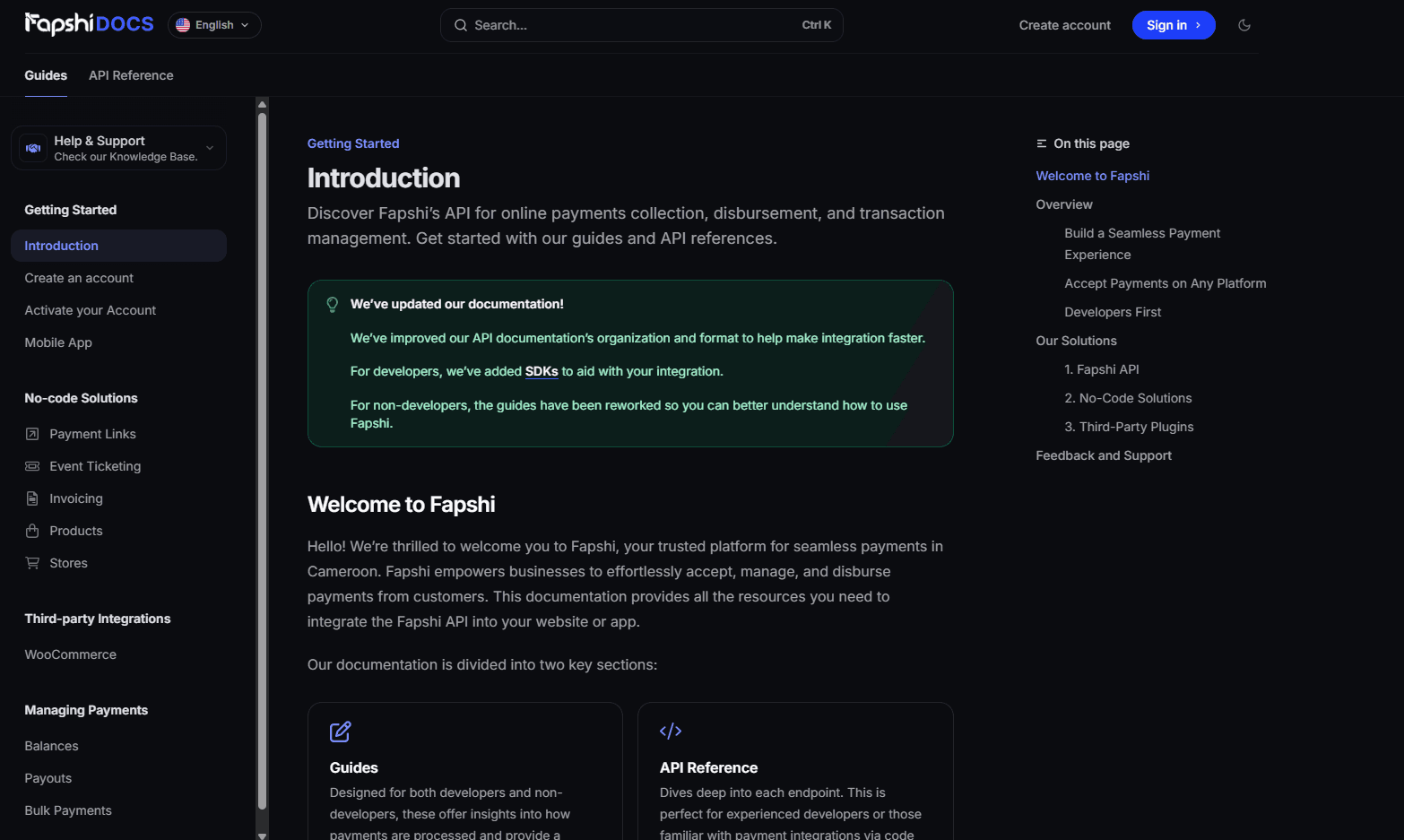Jump to 3. Third-Party Plugins outline item
The height and width of the screenshot is (840, 1404).
point(1130,427)
